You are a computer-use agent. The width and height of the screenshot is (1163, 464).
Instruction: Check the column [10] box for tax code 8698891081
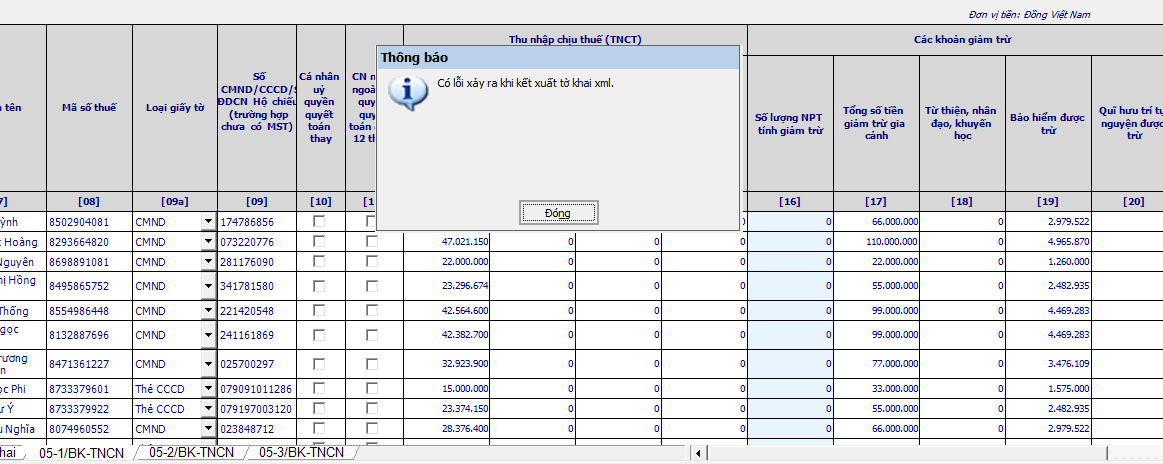[x=319, y=261]
